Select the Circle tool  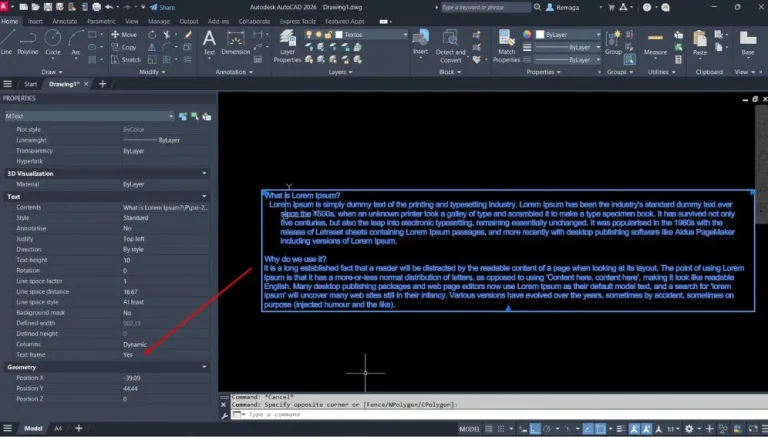click(52, 42)
